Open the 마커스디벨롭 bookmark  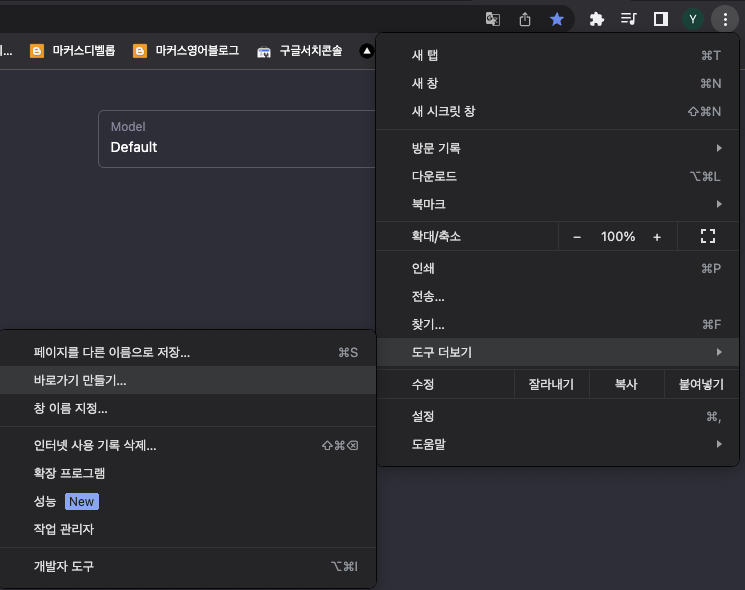pos(73,51)
